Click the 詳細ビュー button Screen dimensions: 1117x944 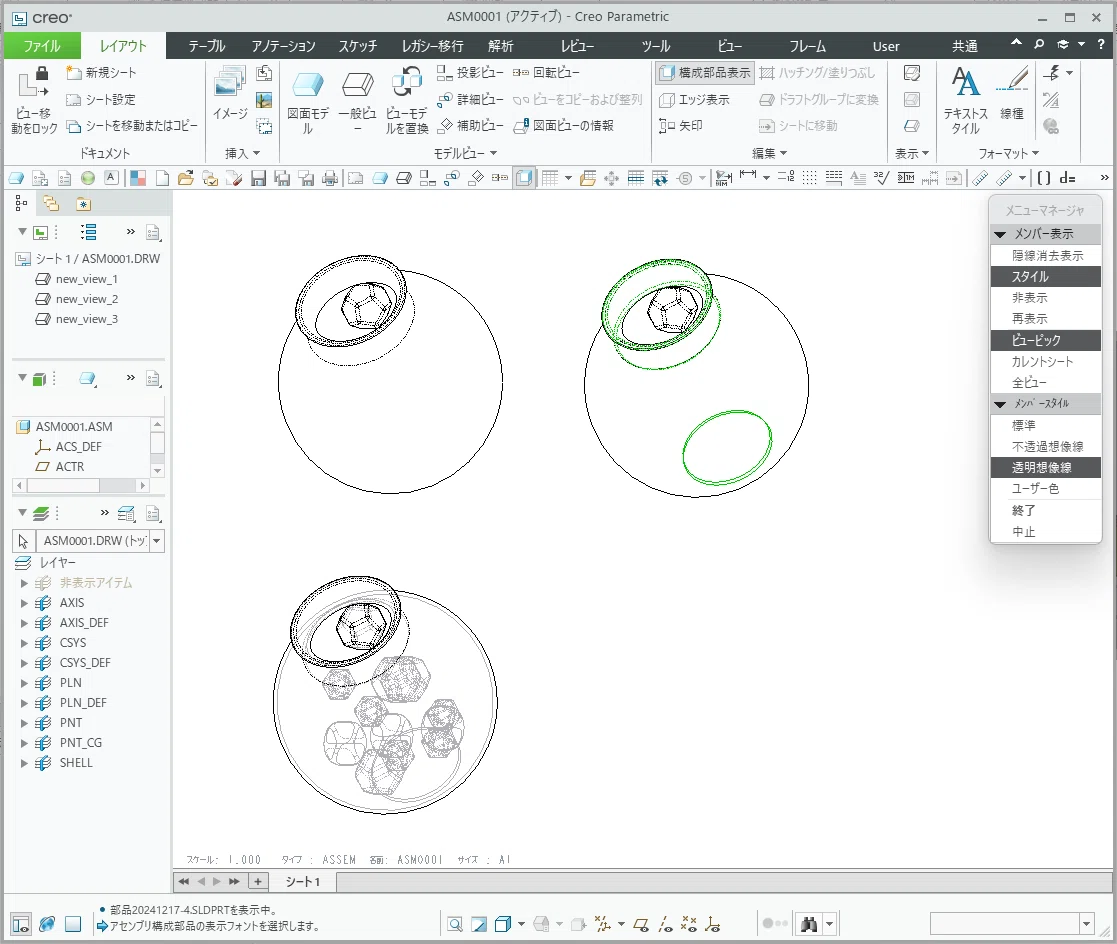click(470, 100)
